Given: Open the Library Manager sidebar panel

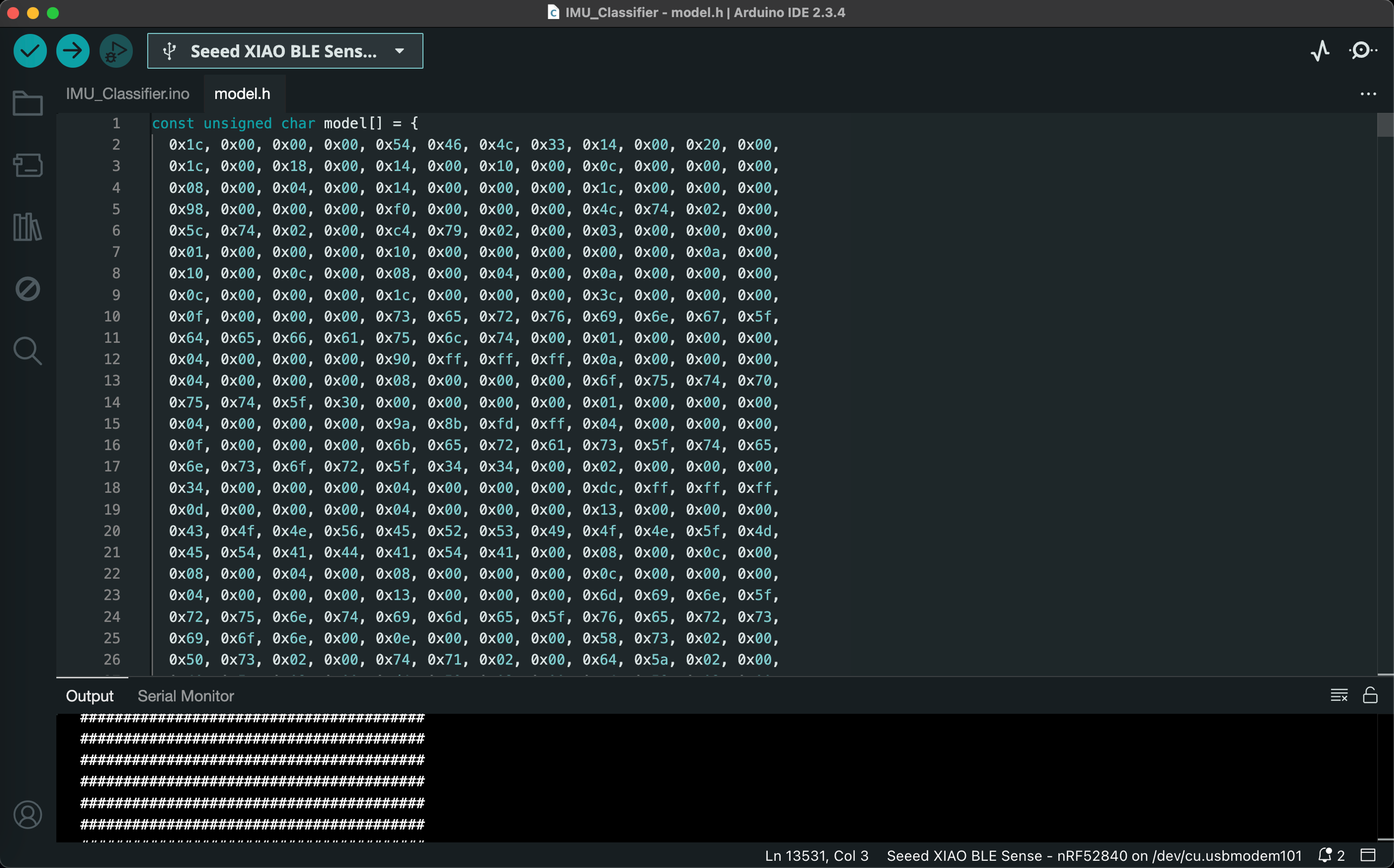Looking at the screenshot, I should (x=28, y=227).
